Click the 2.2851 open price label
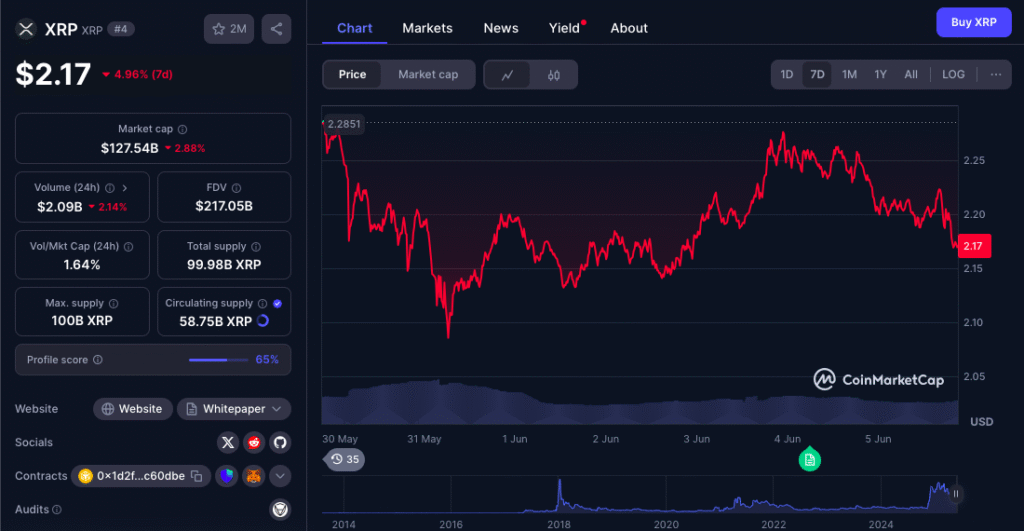Viewport: 1024px width, 531px height. tap(344, 124)
